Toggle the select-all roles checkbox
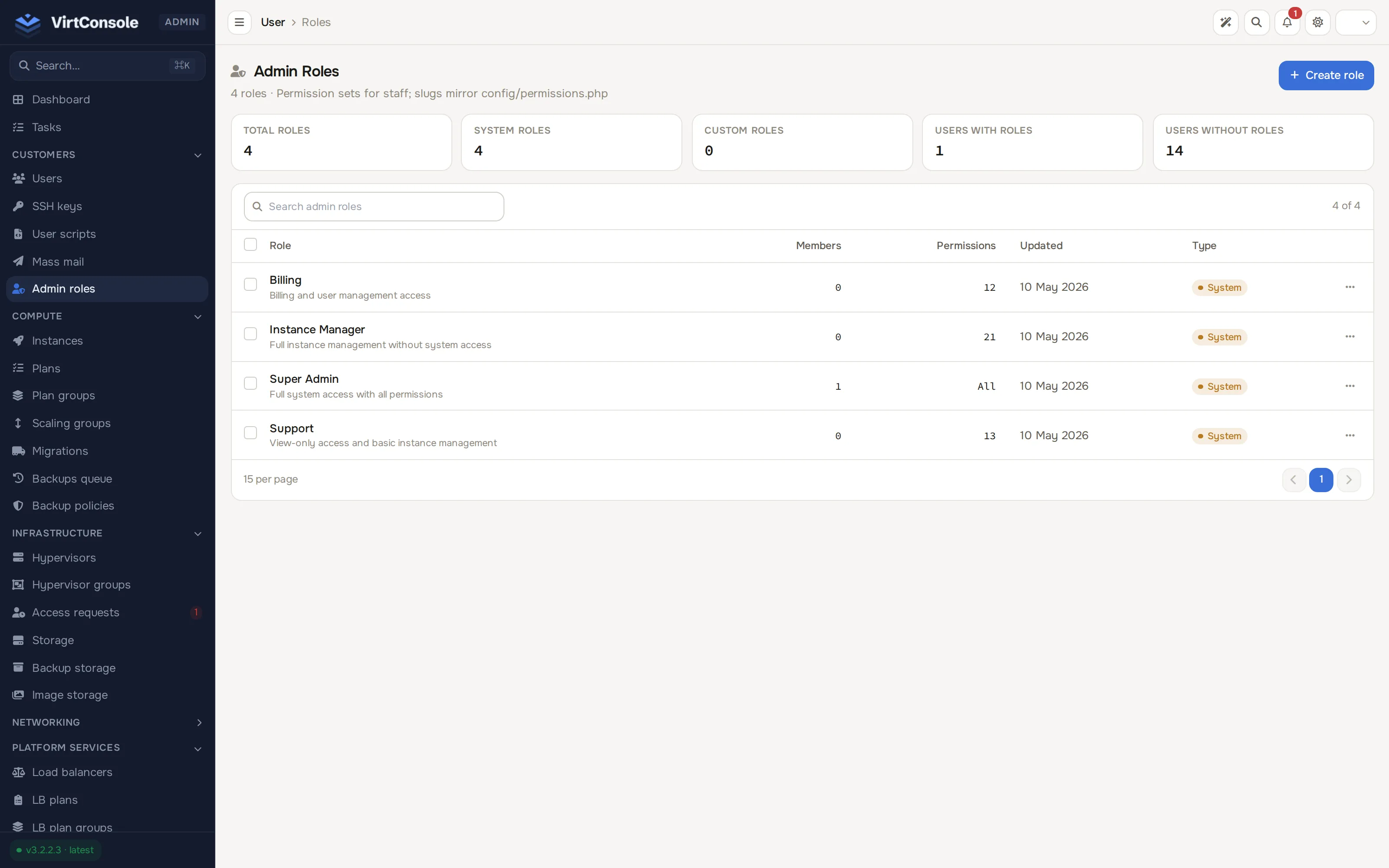1389x868 pixels. tap(250, 244)
